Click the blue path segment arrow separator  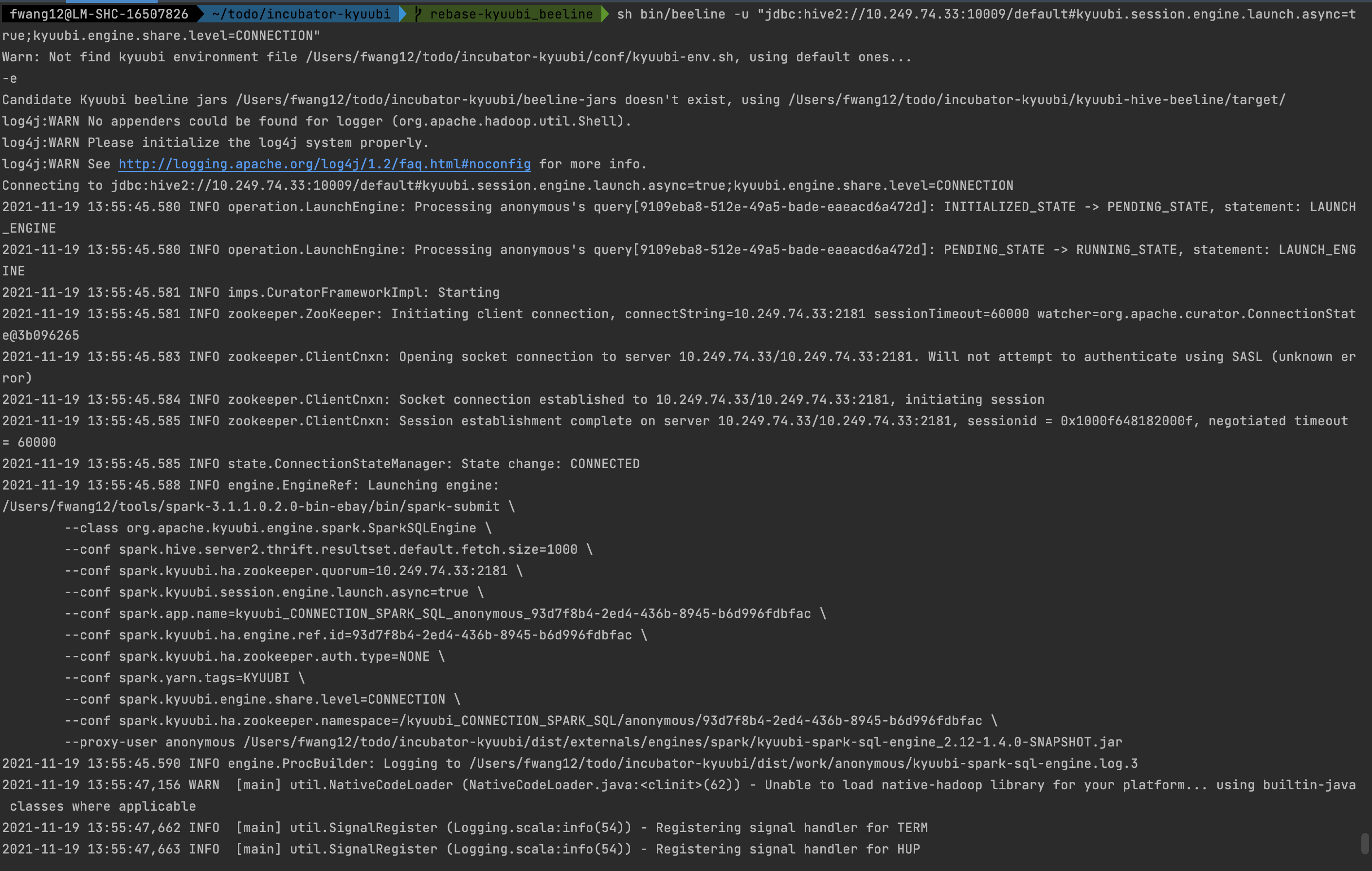(403, 14)
